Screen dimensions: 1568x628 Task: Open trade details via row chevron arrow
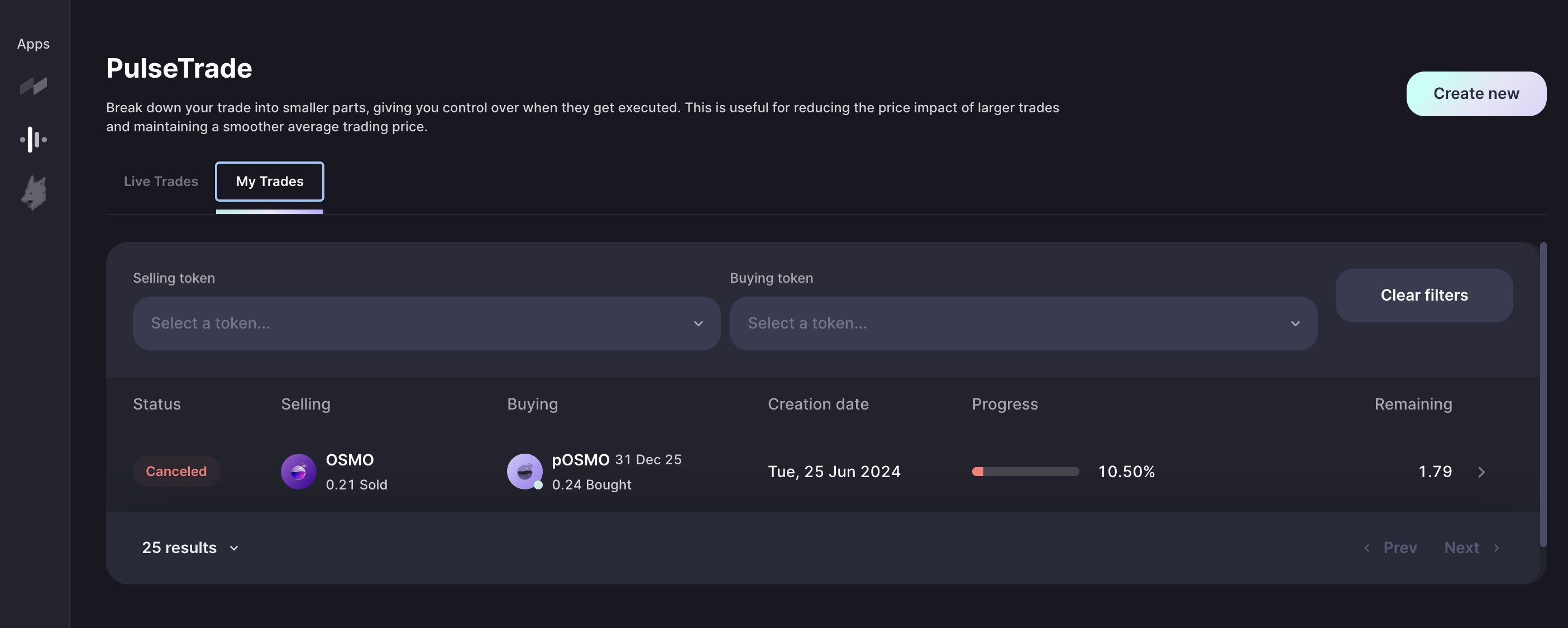point(1481,472)
